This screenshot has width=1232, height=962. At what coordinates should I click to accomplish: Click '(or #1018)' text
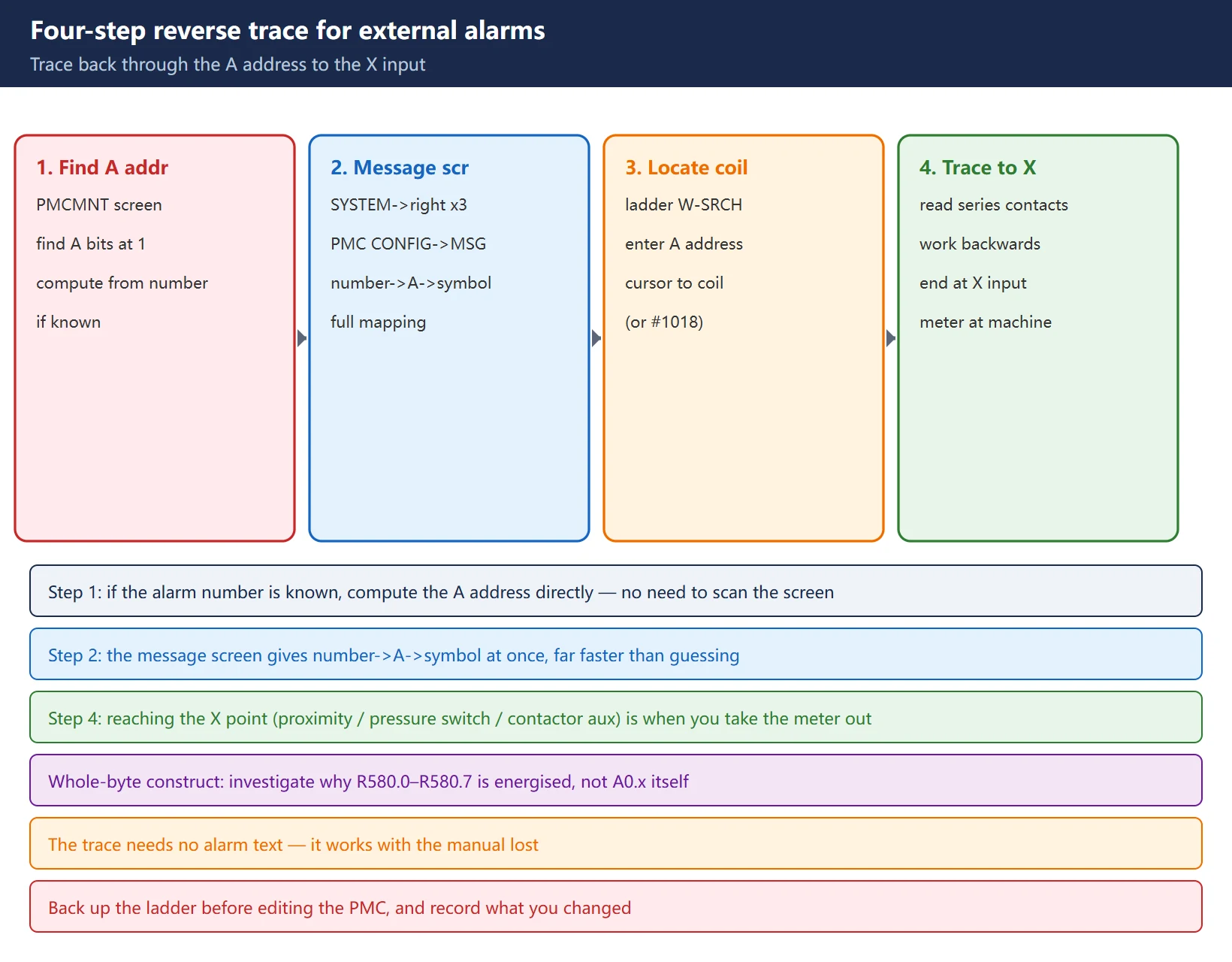tap(664, 322)
